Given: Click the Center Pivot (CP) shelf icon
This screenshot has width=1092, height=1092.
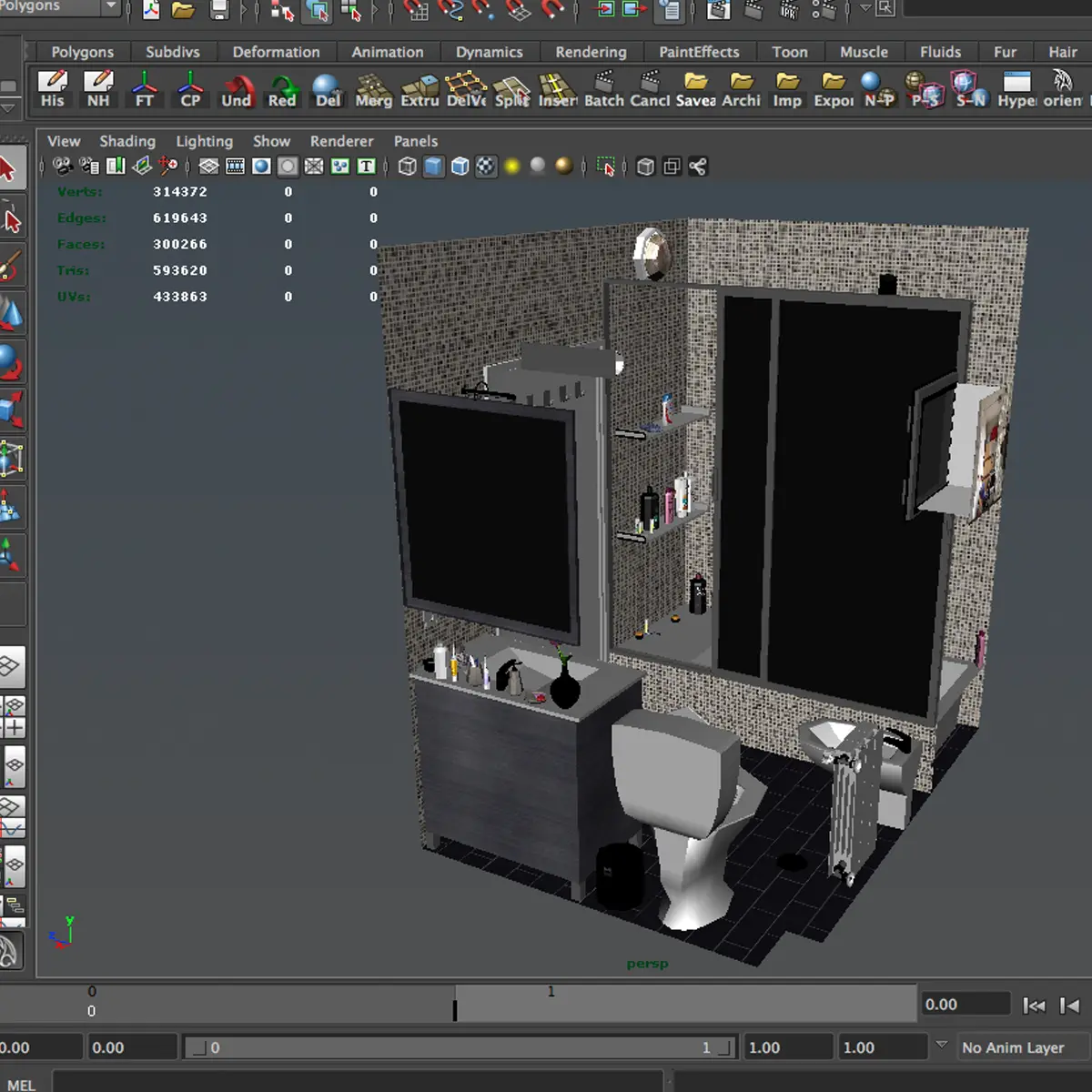Looking at the screenshot, I should 190,90.
